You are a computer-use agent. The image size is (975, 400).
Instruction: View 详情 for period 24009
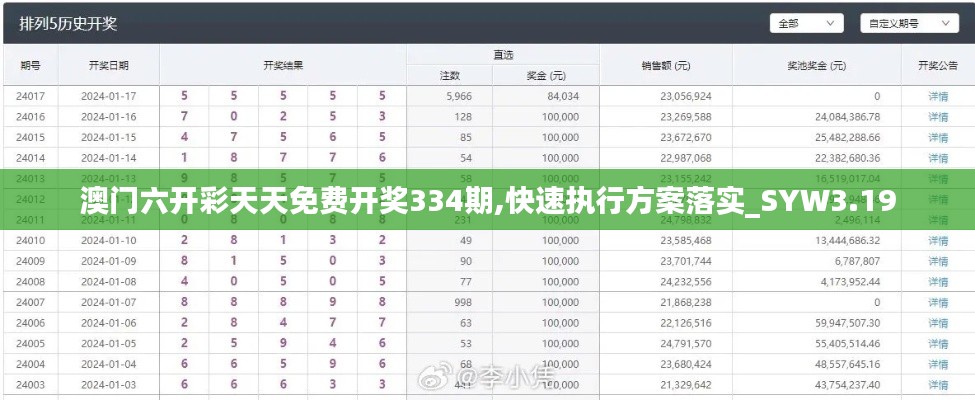click(938, 261)
